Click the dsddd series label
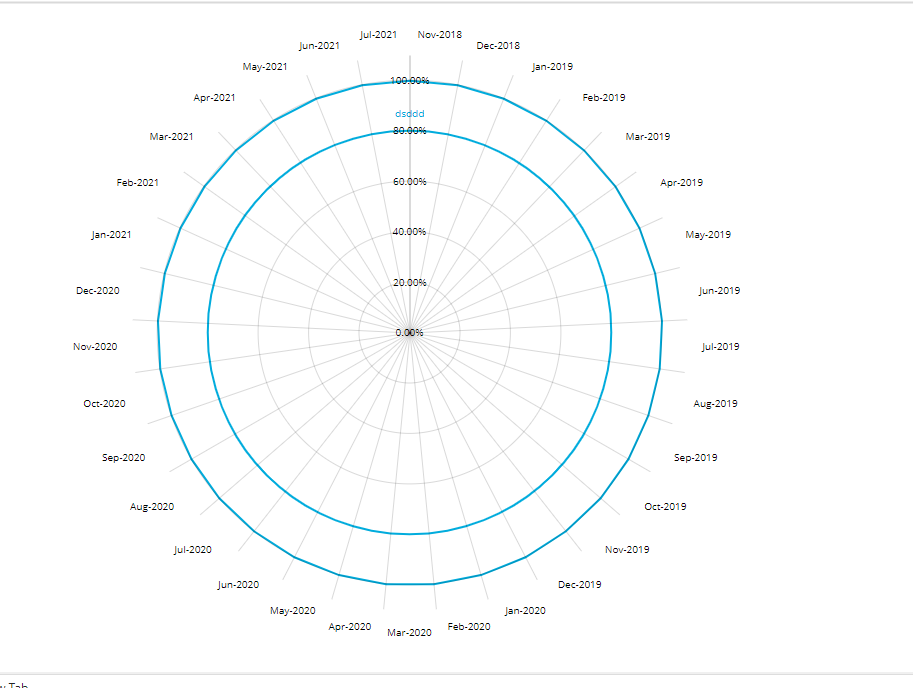Image resolution: width=913 pixels, height=688 pixels. pyautogui.click(x=410, y=114)
